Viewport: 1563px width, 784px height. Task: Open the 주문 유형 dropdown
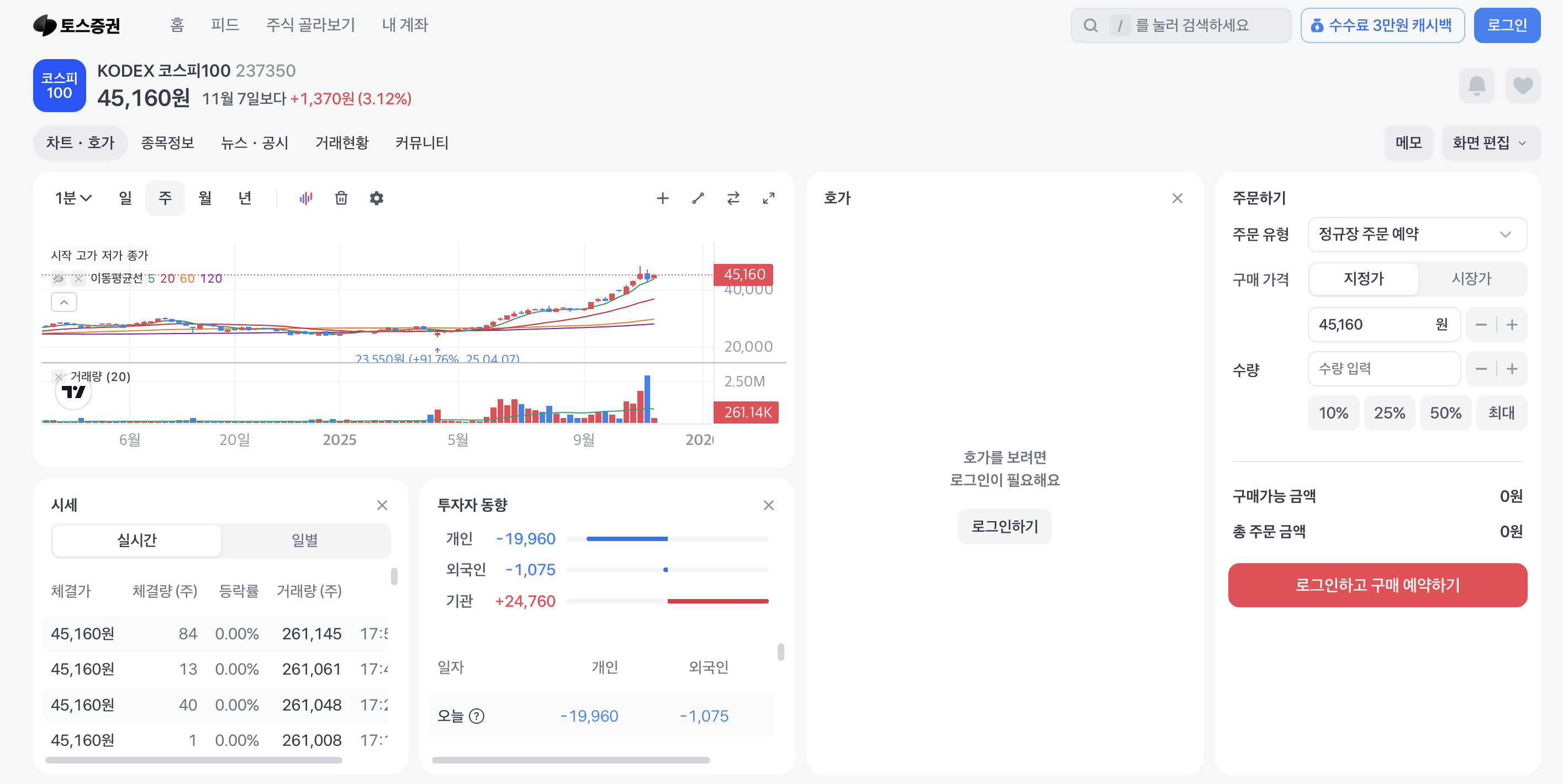[1417, 234]
